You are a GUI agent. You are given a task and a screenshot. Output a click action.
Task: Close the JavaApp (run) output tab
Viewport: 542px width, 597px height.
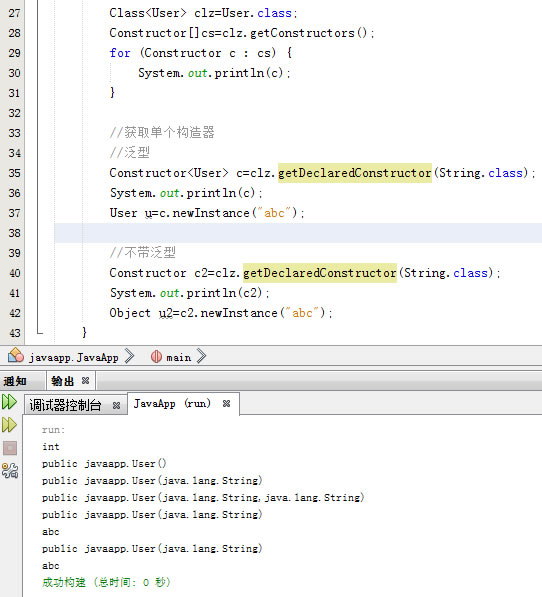coord(226,403)
